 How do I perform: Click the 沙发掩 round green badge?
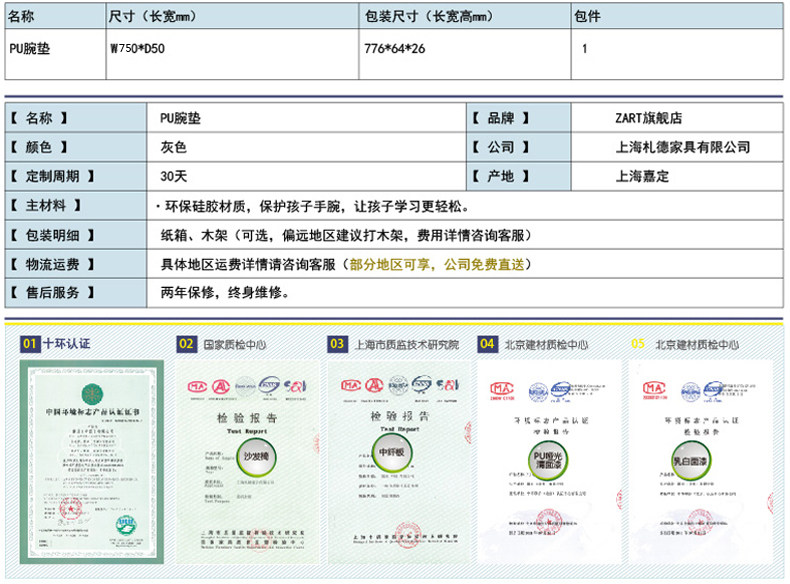coord(256,457)
